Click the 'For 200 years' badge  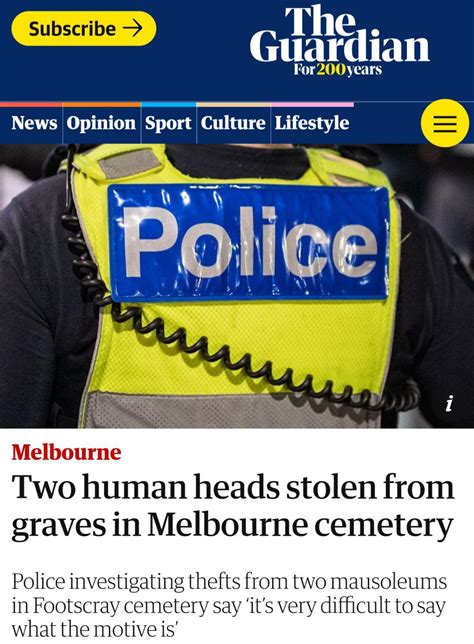pos(338,69)
